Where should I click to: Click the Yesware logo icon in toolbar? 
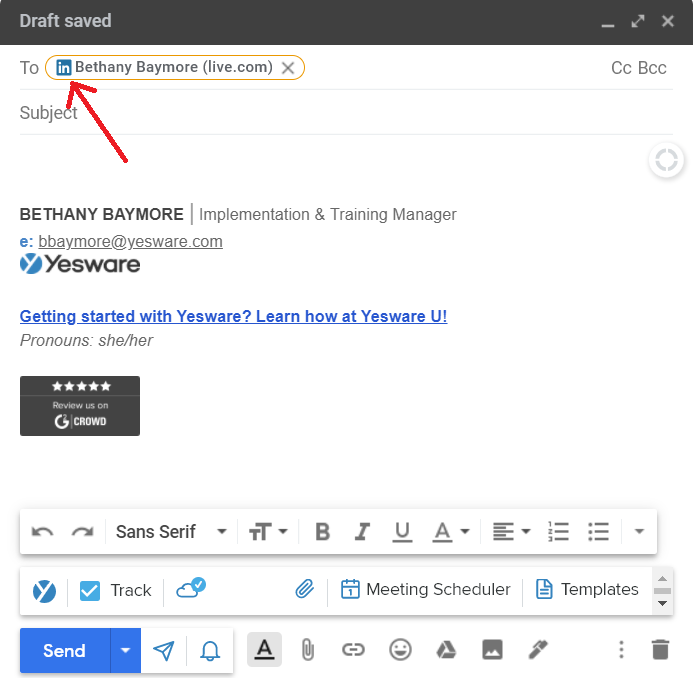(44, 591)
